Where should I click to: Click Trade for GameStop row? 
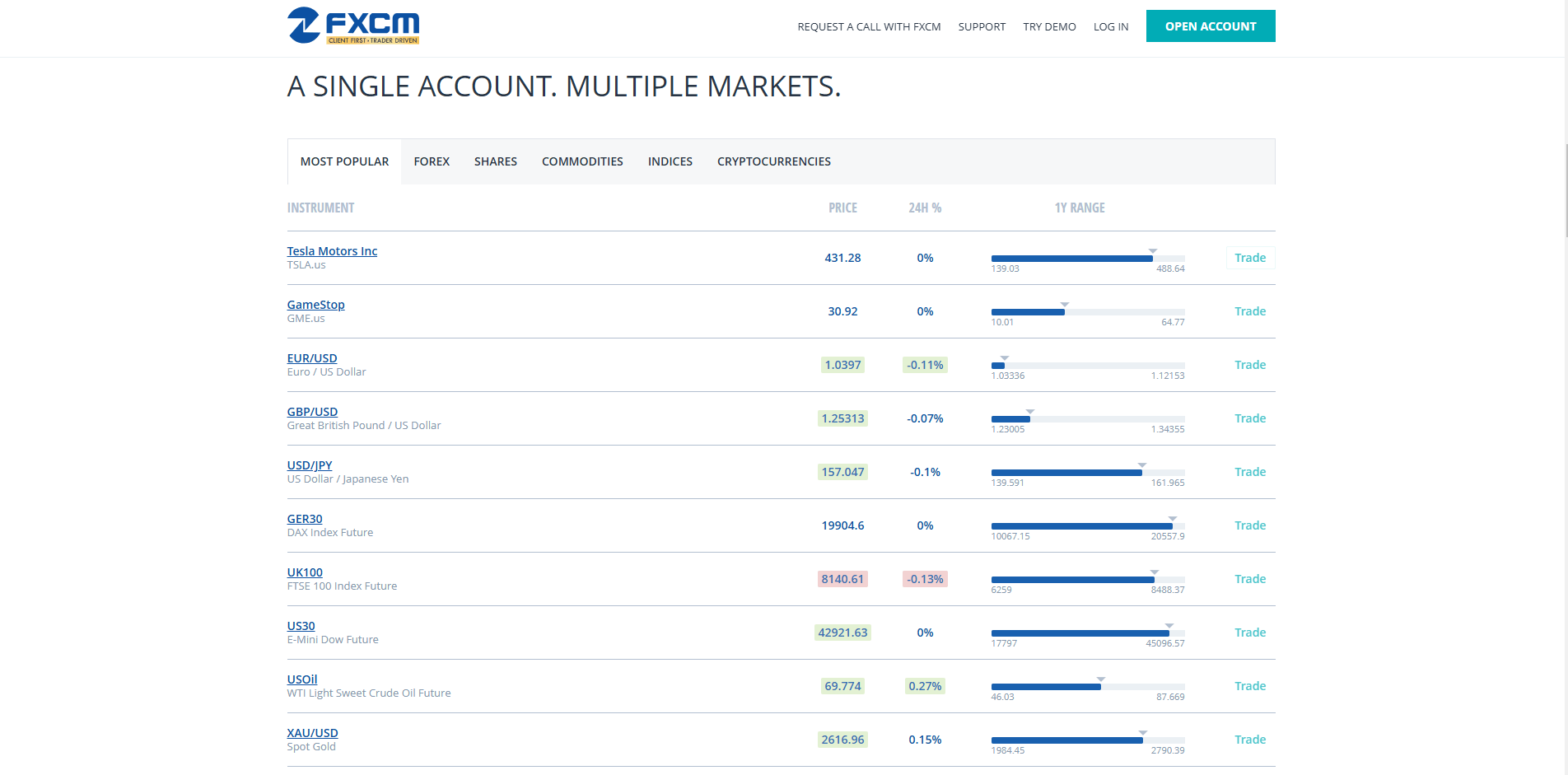(x=1250, y=311)
